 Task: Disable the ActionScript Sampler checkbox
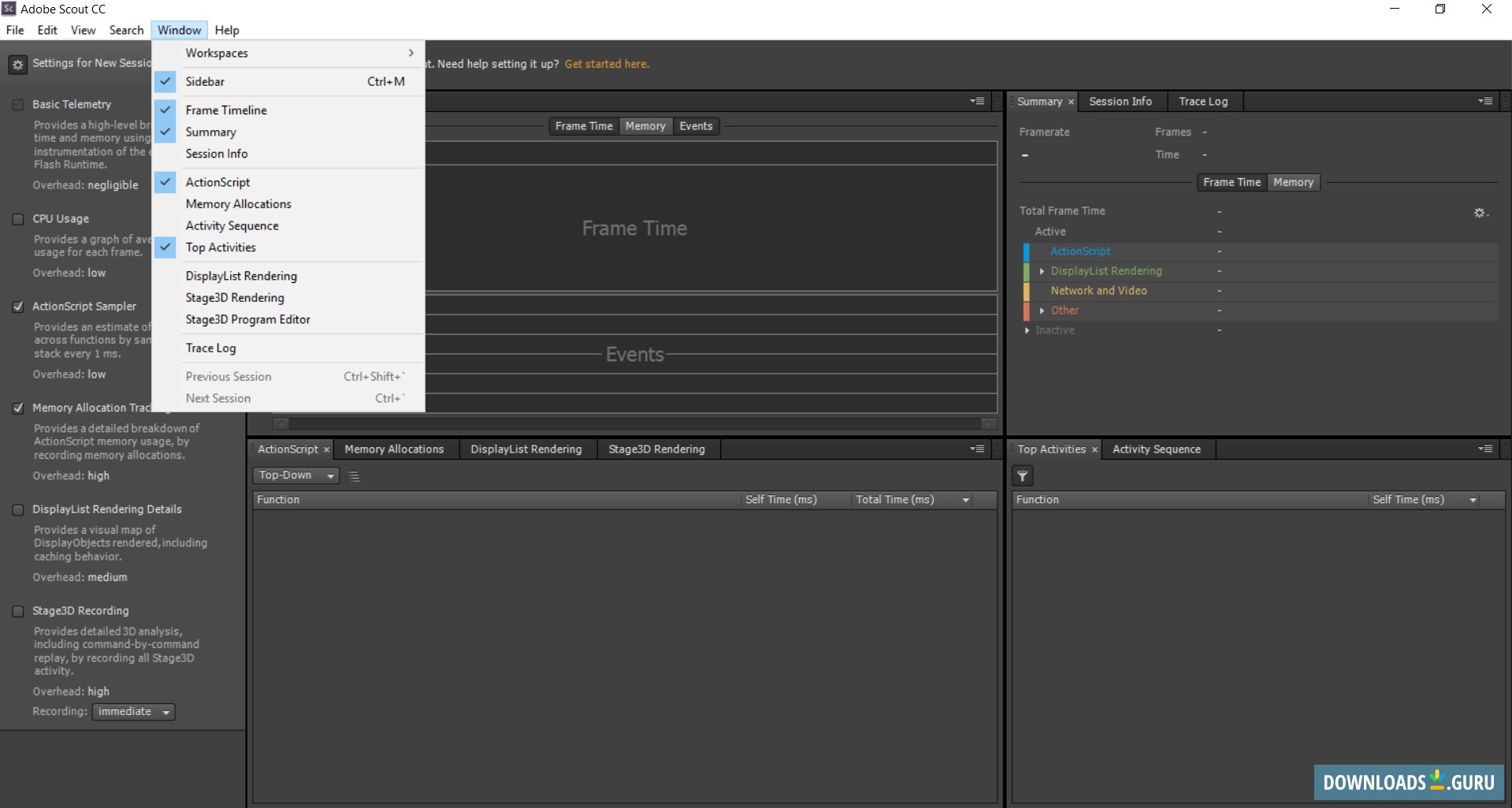coord(18,307)
